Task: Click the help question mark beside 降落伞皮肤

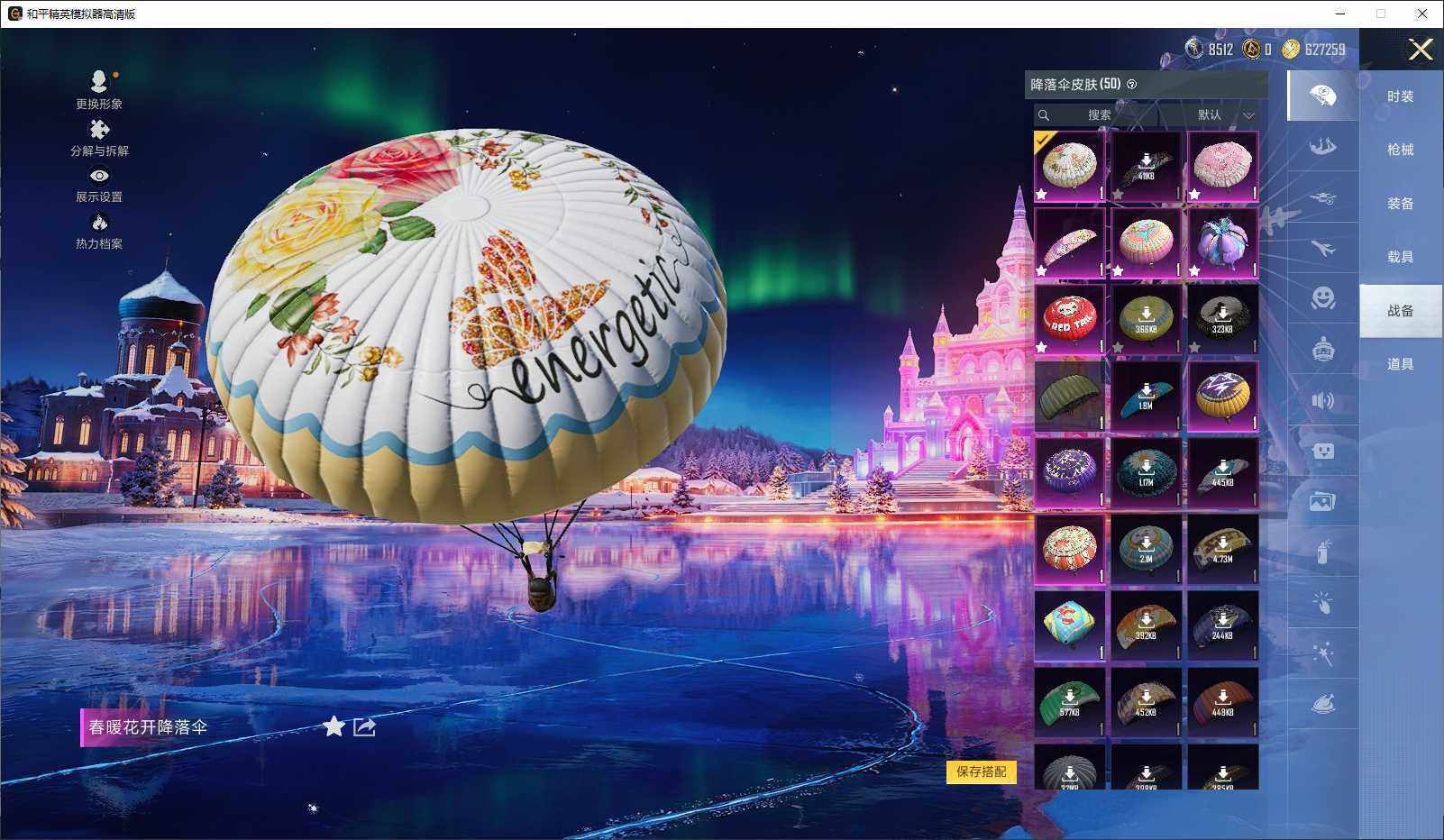Action: pos(1134,84)
